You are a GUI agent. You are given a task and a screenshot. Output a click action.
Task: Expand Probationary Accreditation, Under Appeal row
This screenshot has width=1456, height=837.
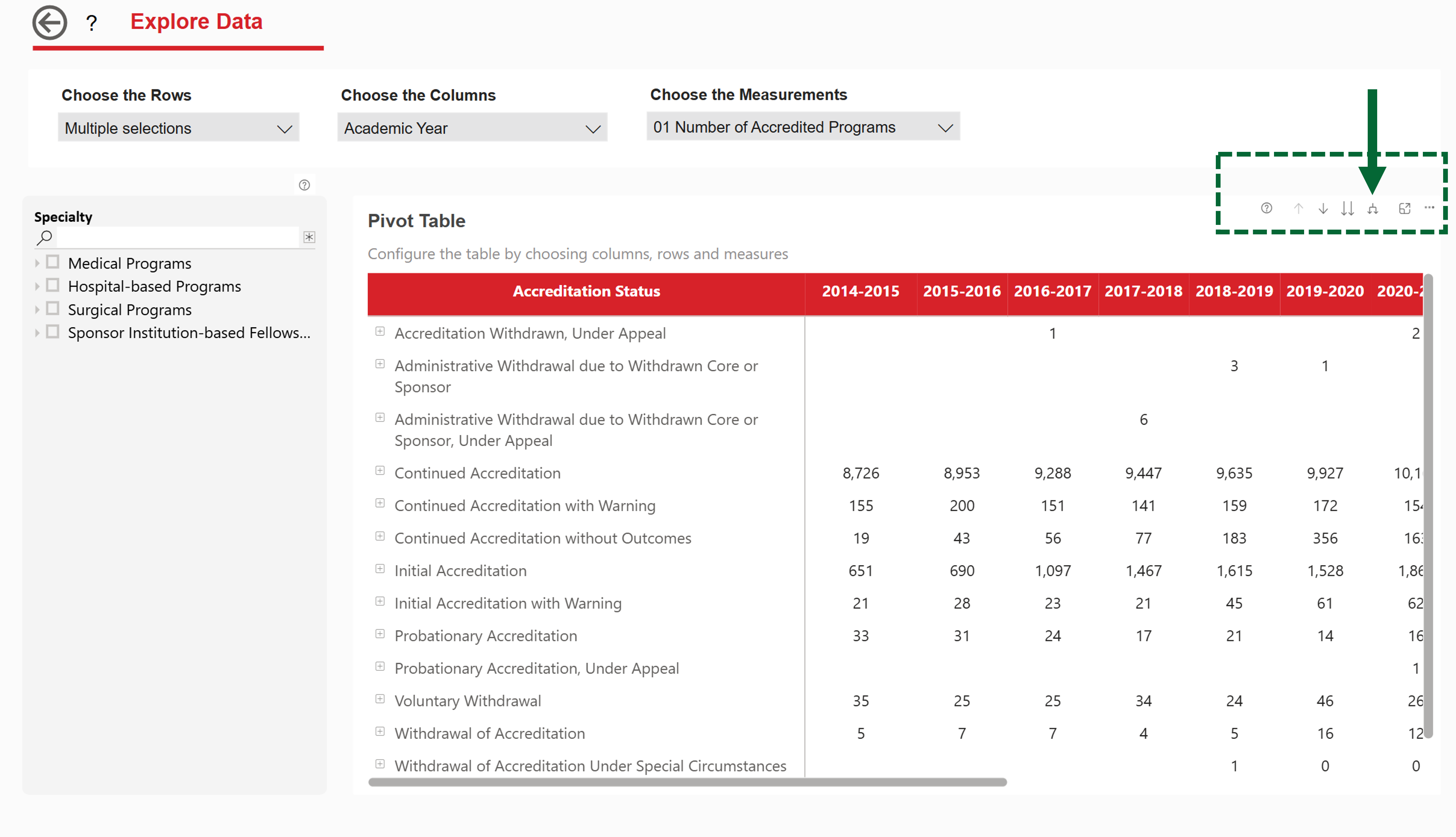tap(380, 666)
